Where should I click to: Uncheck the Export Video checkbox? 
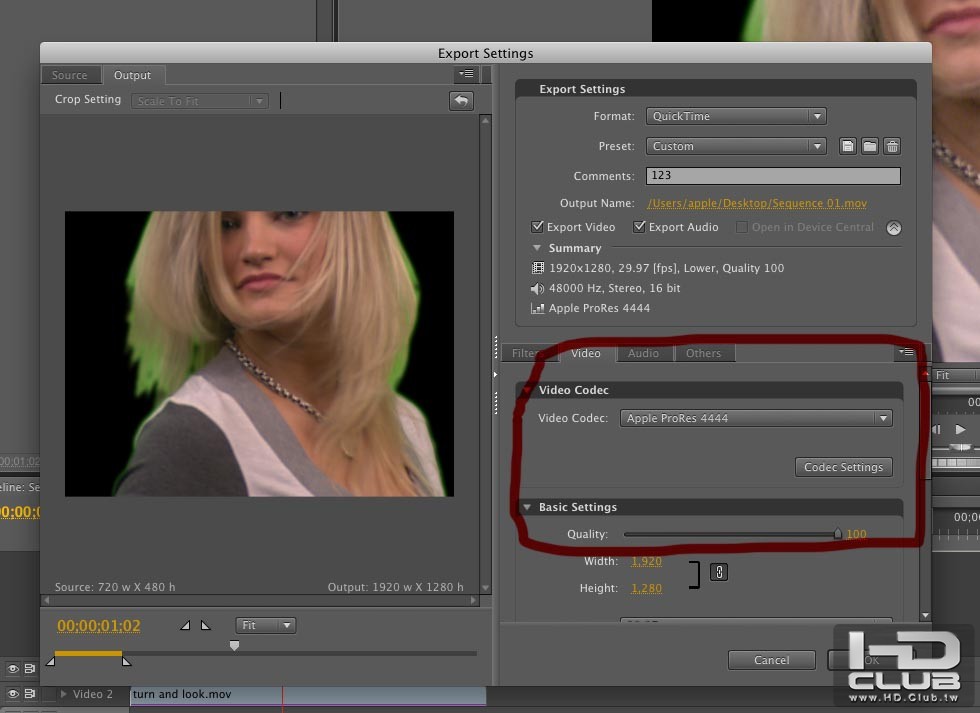(x=538, y=227)
